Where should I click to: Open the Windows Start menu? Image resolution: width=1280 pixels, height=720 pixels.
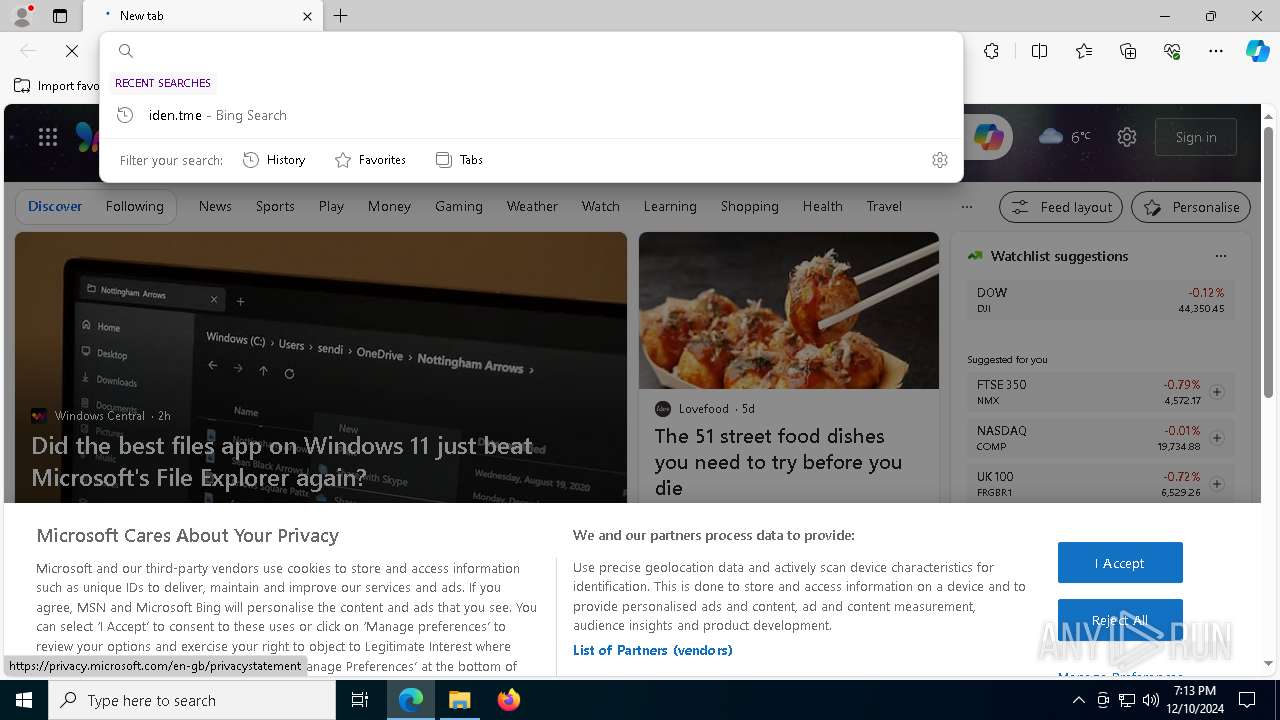[24, 700]
